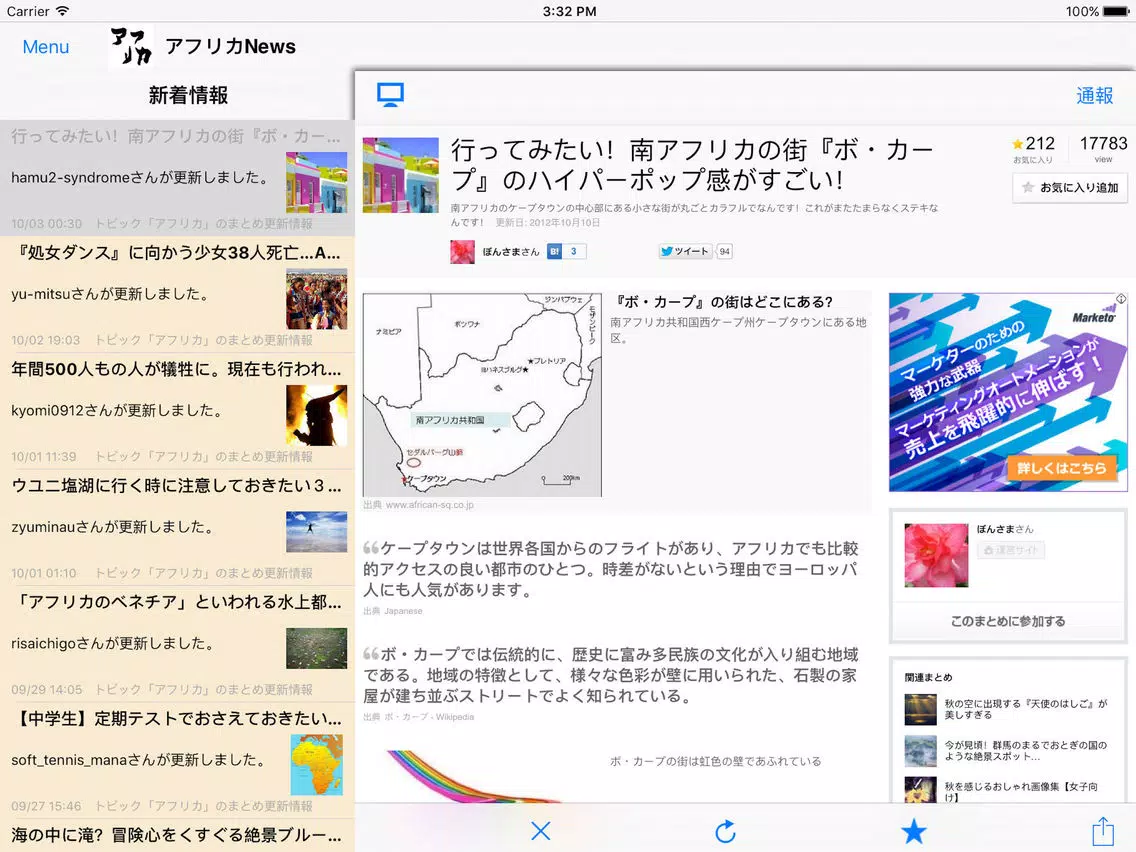Viewport: 1136px width, 852px height.
Task: Select news item 『処女ダンス』に向かう少女38人死亡
Action: click(178, 296)
